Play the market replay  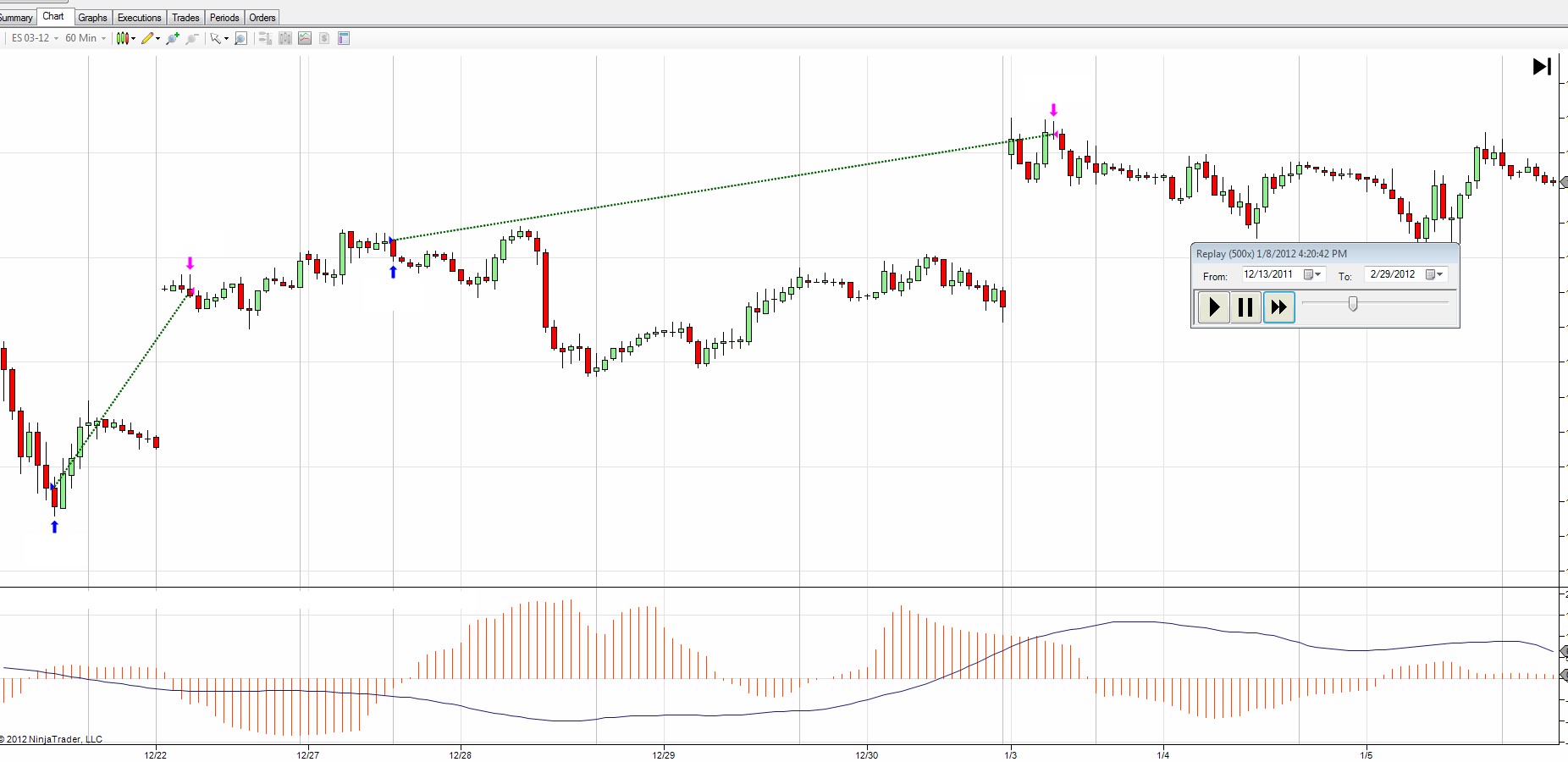[1214, 306]
